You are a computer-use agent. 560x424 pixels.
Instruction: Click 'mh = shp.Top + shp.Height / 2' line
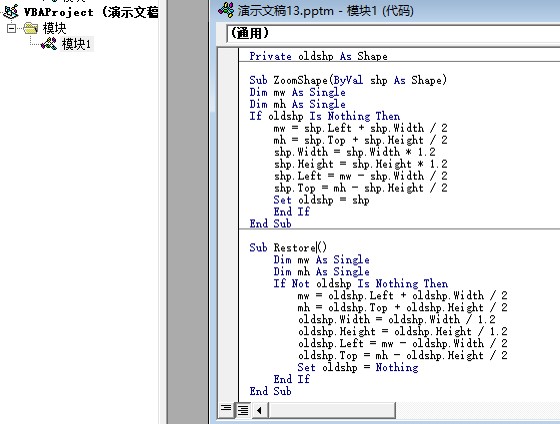tap(361, 140)
